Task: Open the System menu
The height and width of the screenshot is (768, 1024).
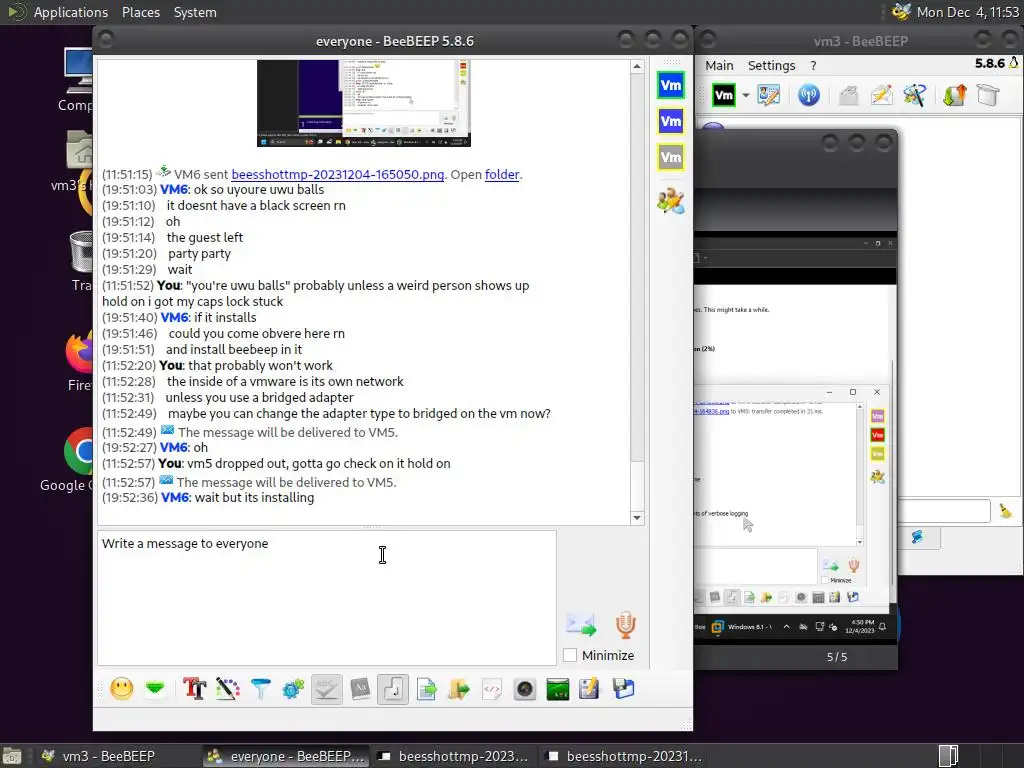Action: 195,12
